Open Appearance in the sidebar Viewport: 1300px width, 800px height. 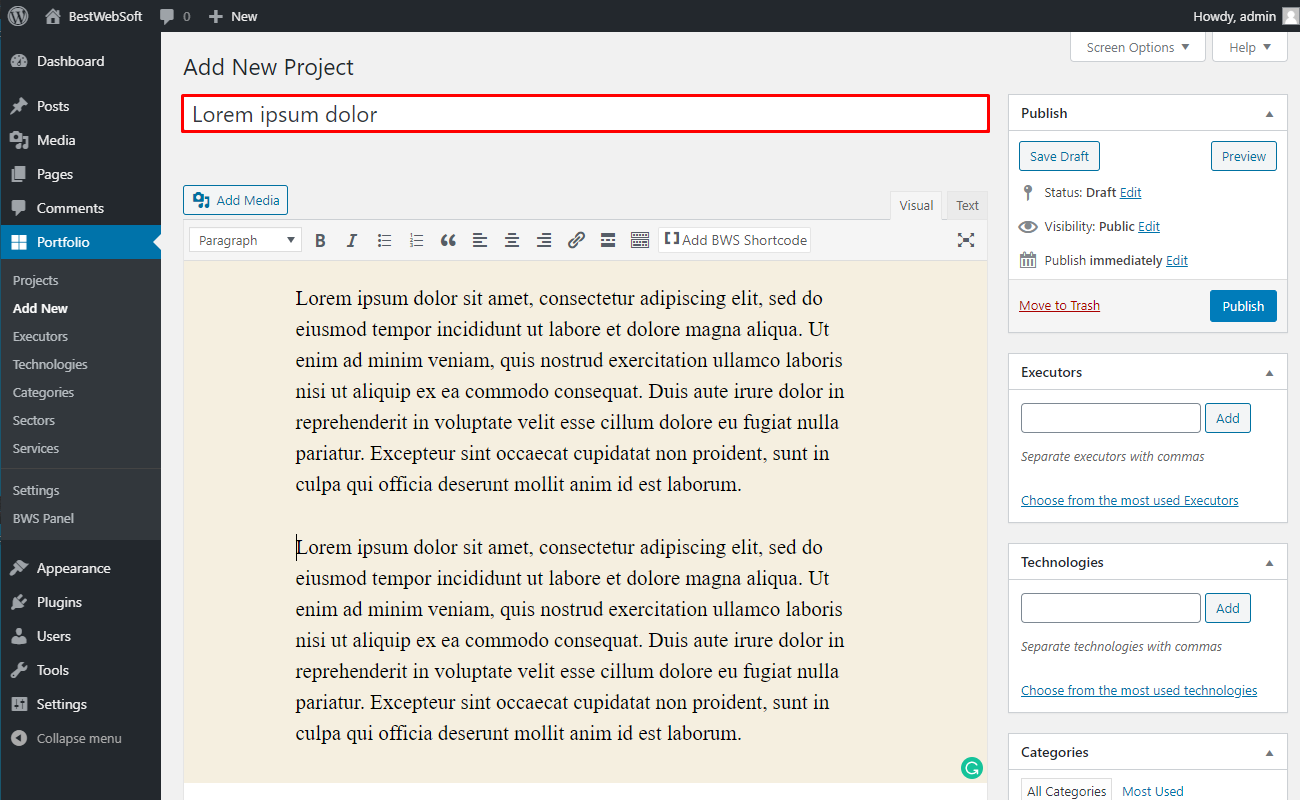[x=80, y=568]
